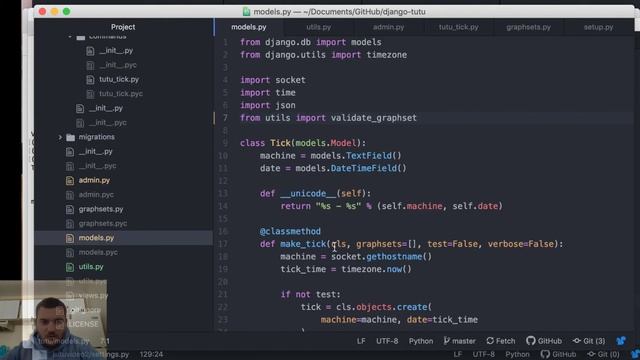Open the graphsets.py tab
Screen dimensions: 640x360
[529, 27]
